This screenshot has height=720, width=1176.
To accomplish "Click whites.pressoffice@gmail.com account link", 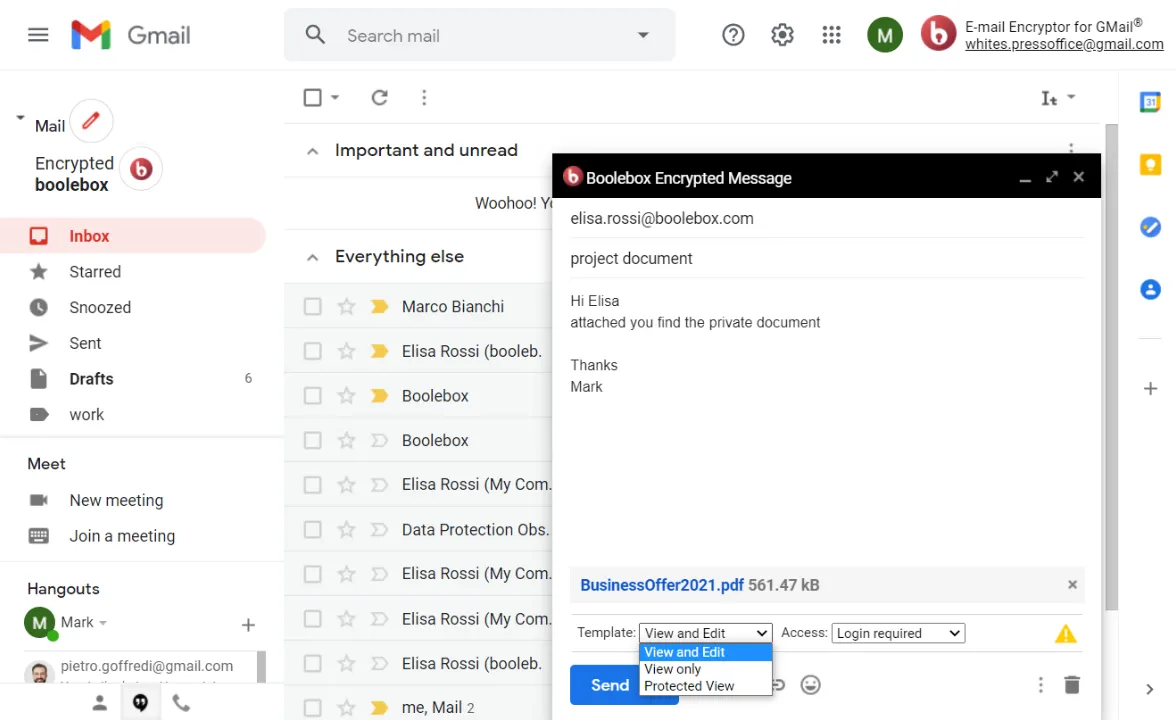I will click(x=1064, y=44).
